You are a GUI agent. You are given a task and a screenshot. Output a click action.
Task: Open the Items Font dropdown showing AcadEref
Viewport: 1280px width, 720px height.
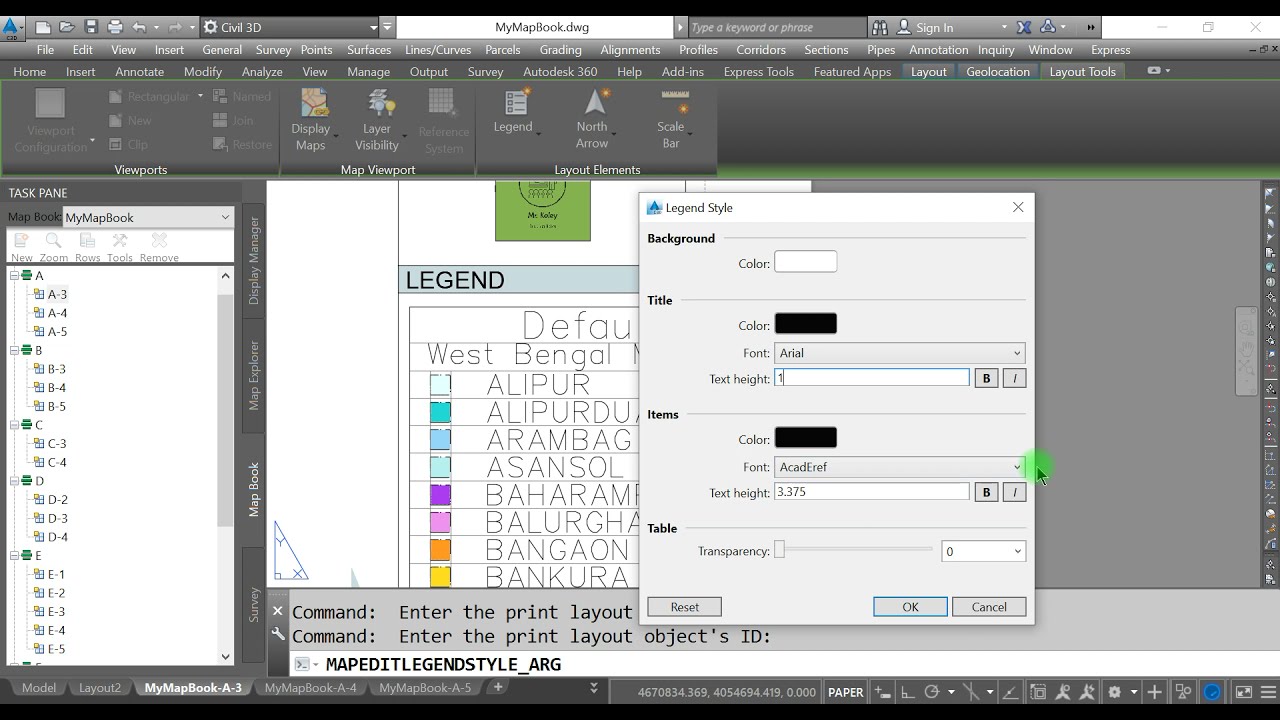[900, 467]
